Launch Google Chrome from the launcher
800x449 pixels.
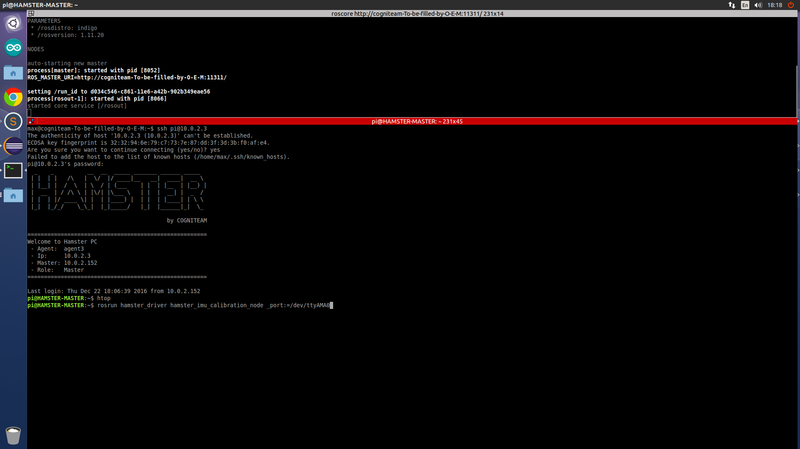pyautogui.click(x=13, y=97)
